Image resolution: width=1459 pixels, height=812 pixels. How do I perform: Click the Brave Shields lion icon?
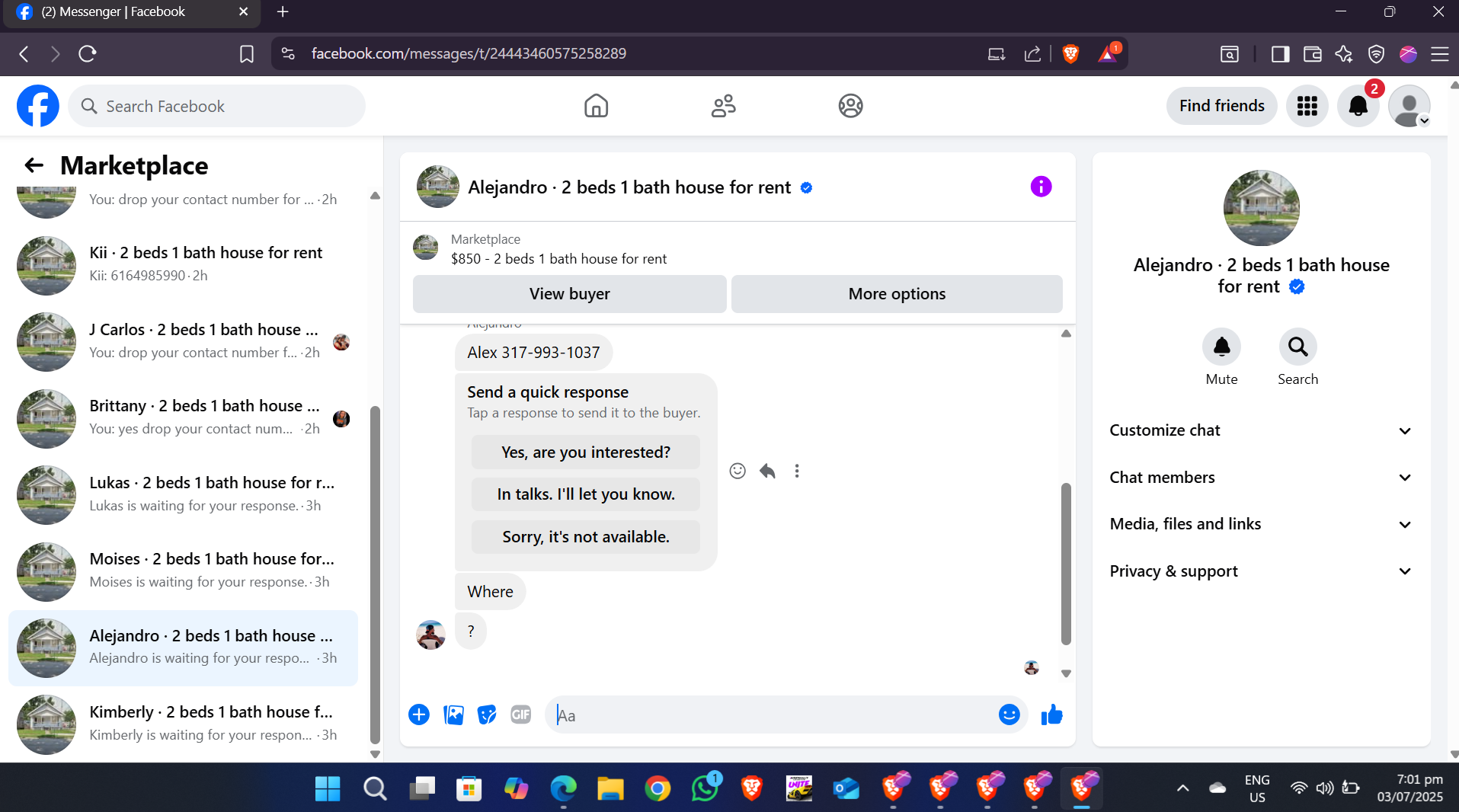[1070, 53]
